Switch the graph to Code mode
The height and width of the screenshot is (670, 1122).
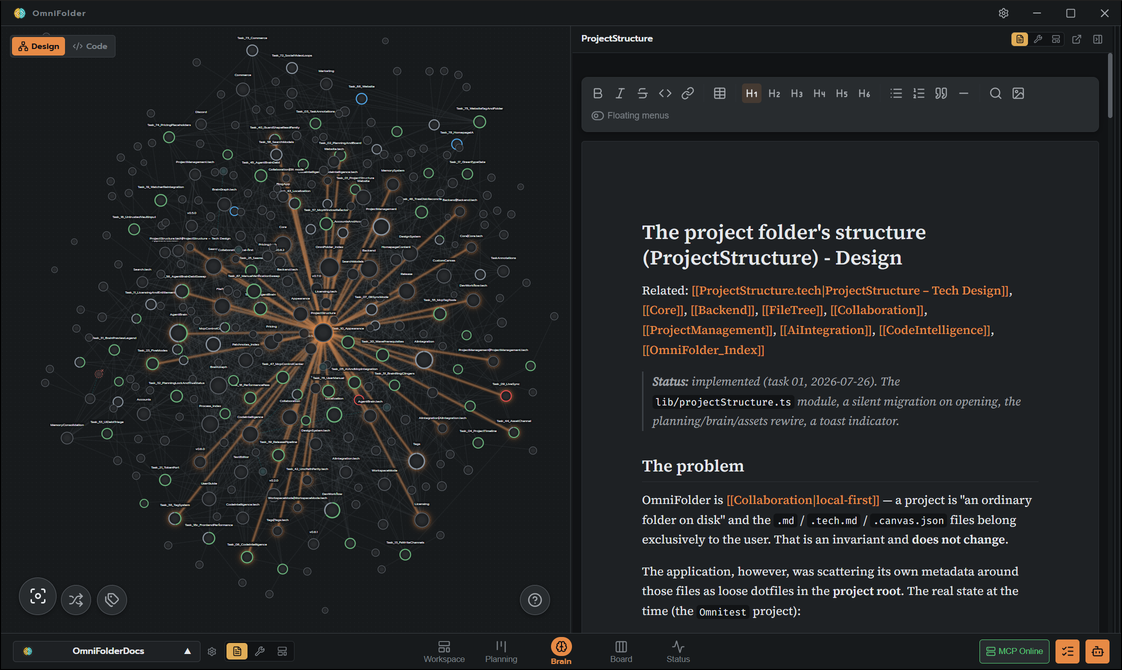pyautogui.click(x=90, y=47)
